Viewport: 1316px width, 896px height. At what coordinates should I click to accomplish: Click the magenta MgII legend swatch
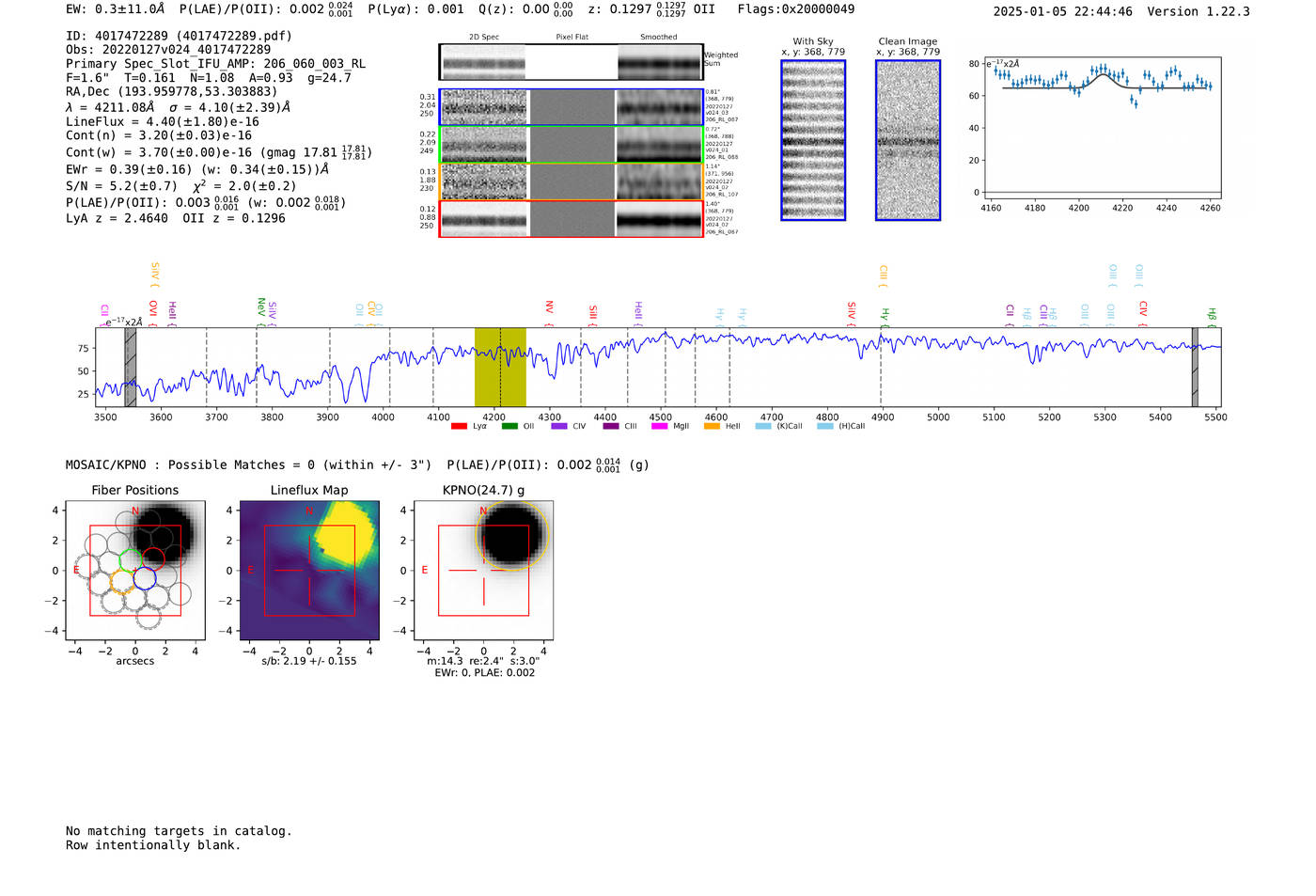tap(660, 426)
